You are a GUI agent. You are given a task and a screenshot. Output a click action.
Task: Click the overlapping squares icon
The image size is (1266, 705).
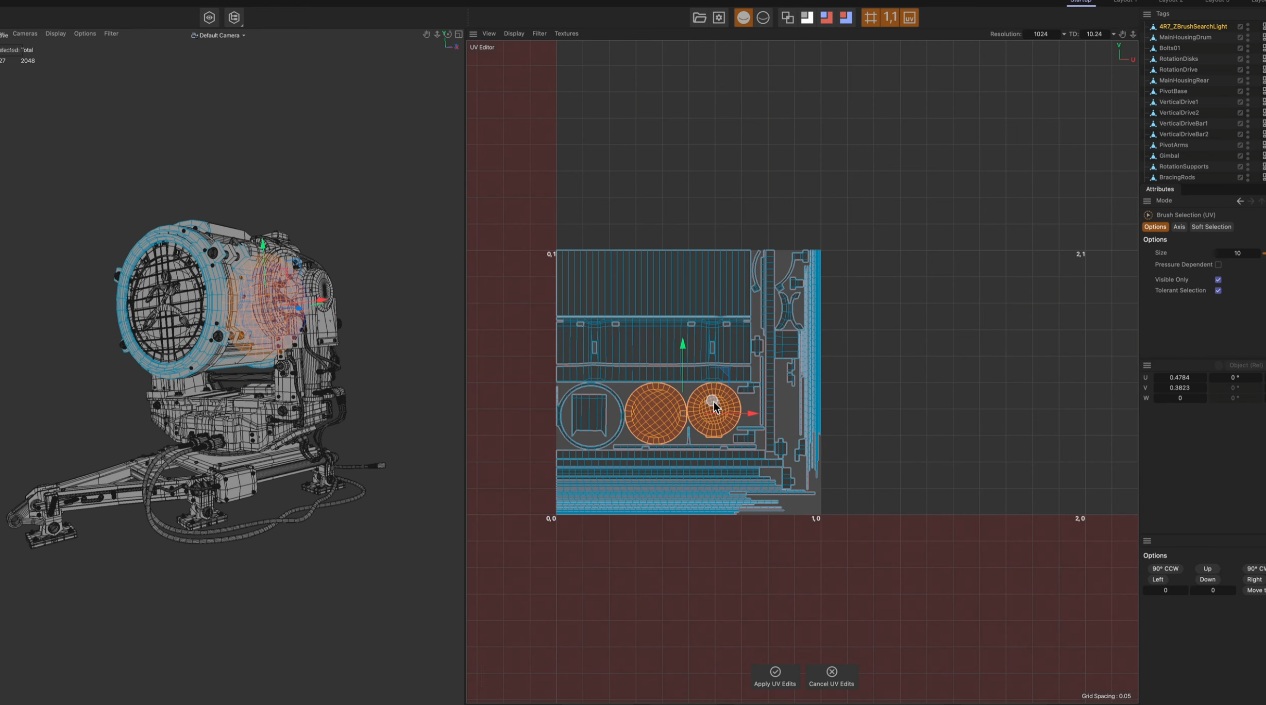tap(788, 18)
